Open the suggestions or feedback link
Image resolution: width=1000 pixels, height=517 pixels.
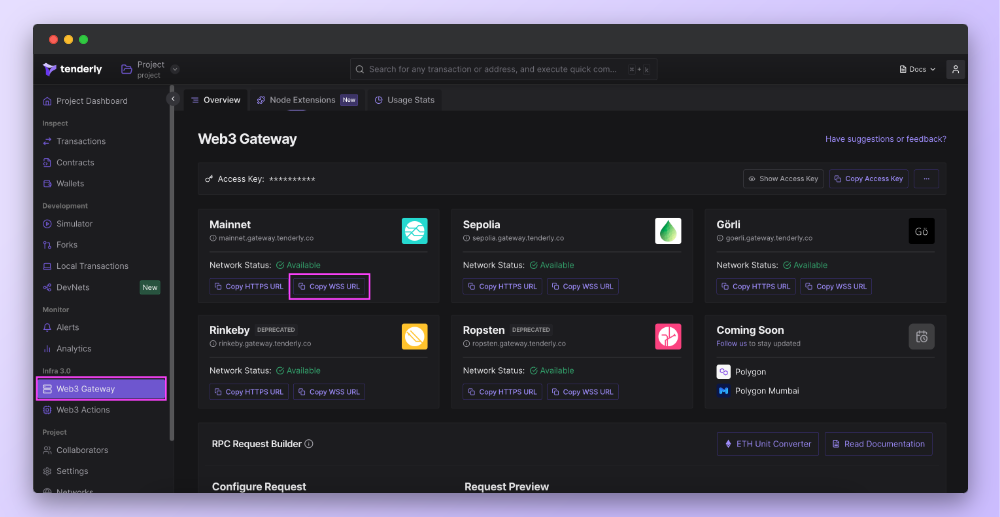click(885, 139)
